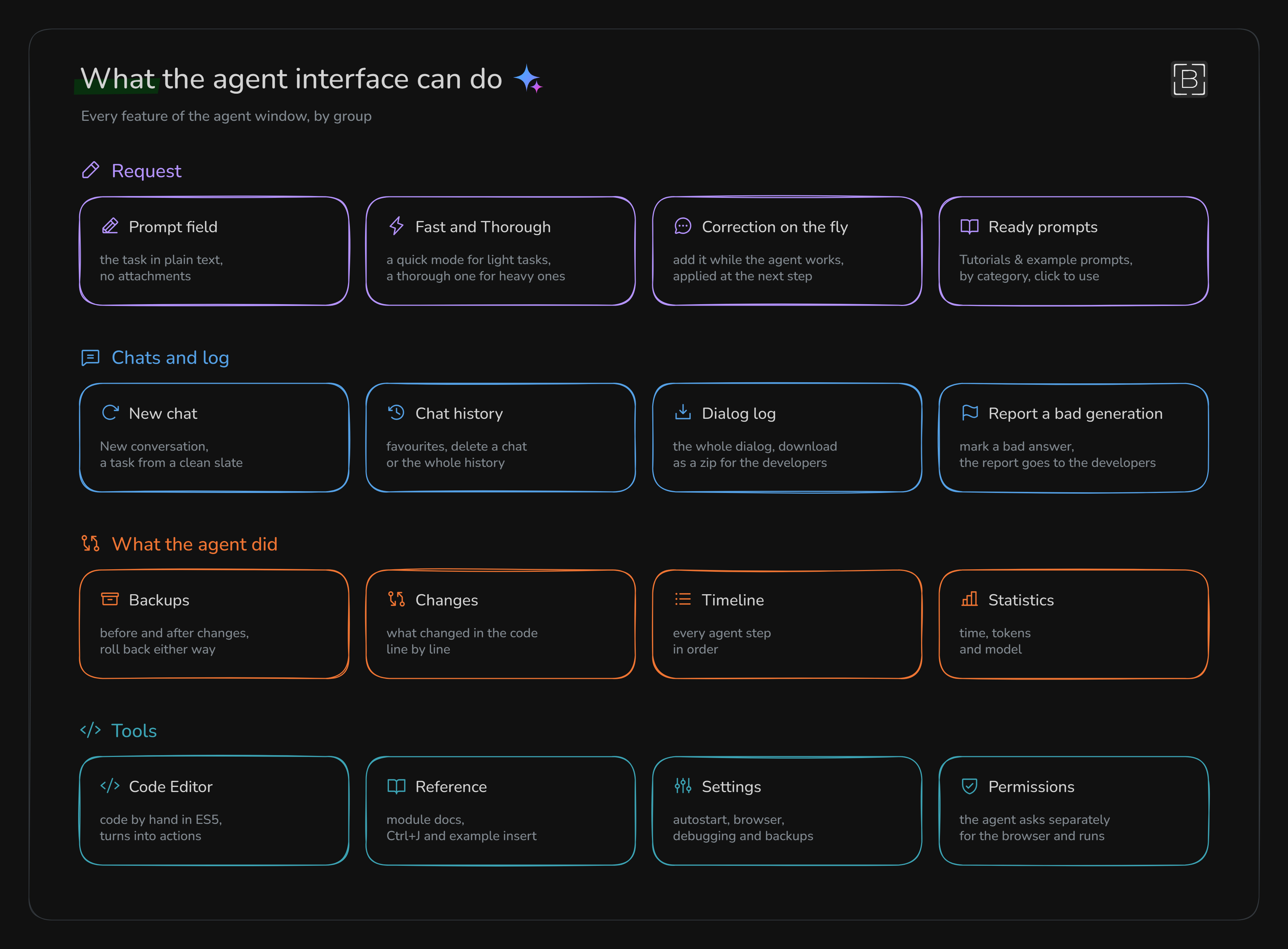The height and width of the screenshot is (949, 1288).
Task: Open the Prompt field card title
Action: point(173,227)
